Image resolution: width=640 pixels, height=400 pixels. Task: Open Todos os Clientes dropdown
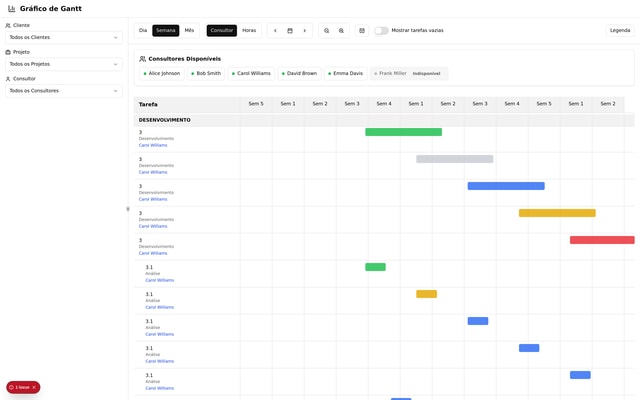tap(64, 38)
